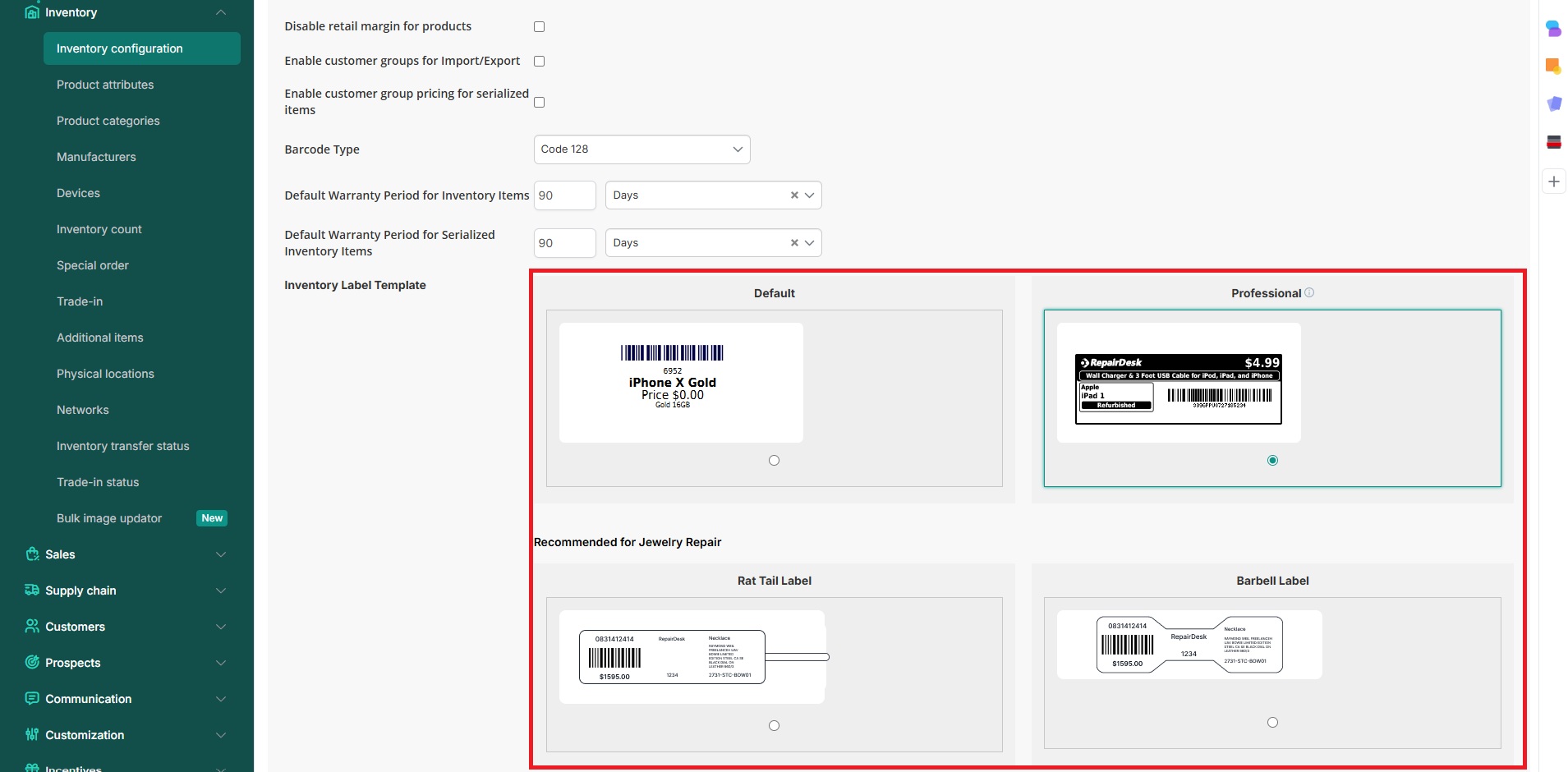Screen dimensions: 1568x772
Task: Click the Customization sliders icon
Action: point(32,735)
